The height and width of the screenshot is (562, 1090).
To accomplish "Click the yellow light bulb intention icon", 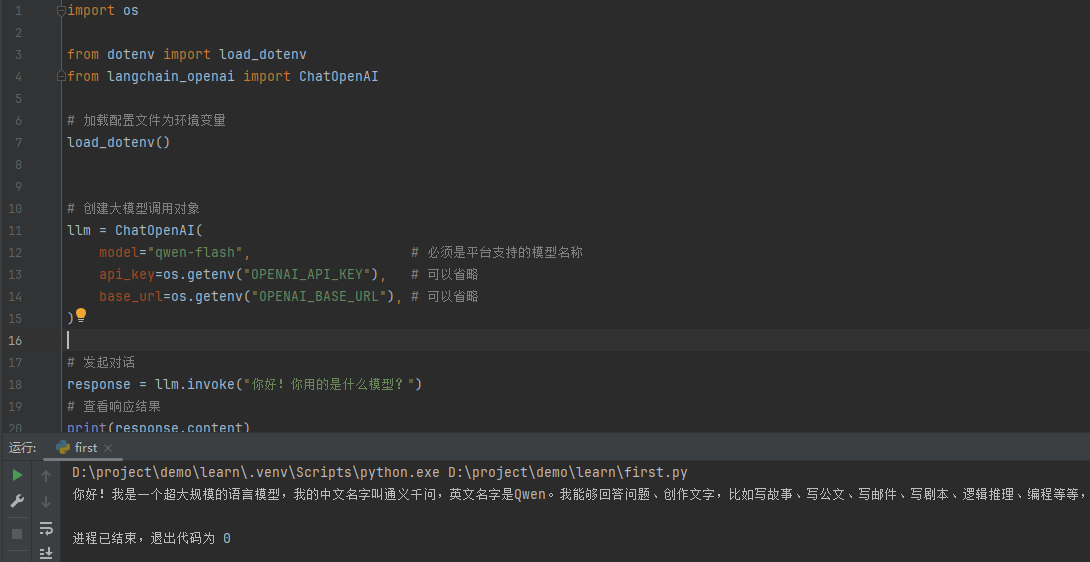I will pyautogui.click(x=81, y=316).
